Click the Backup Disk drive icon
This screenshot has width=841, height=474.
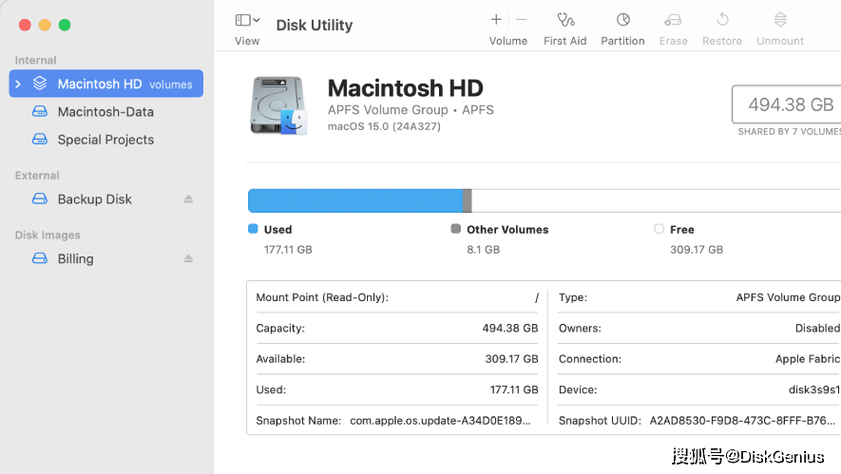pos(40,198)
